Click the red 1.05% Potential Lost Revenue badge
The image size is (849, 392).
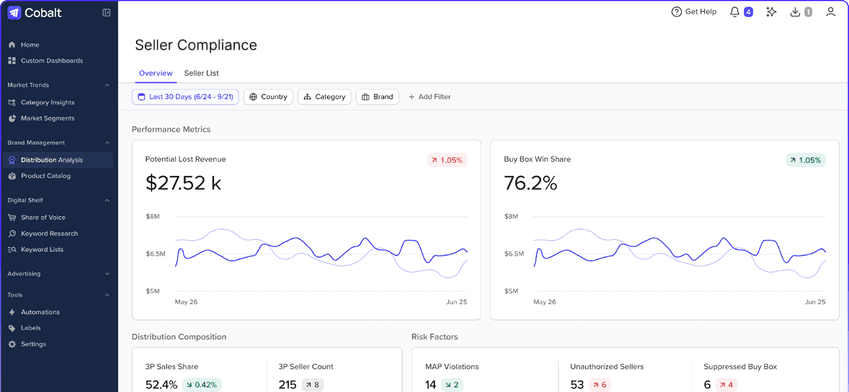tap(447, 160)
